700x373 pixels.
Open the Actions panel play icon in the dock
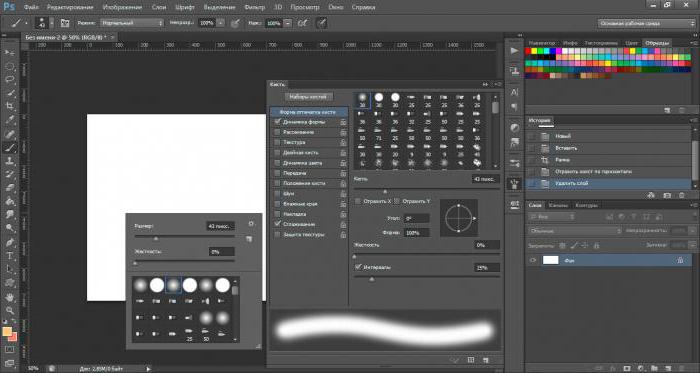514,51
